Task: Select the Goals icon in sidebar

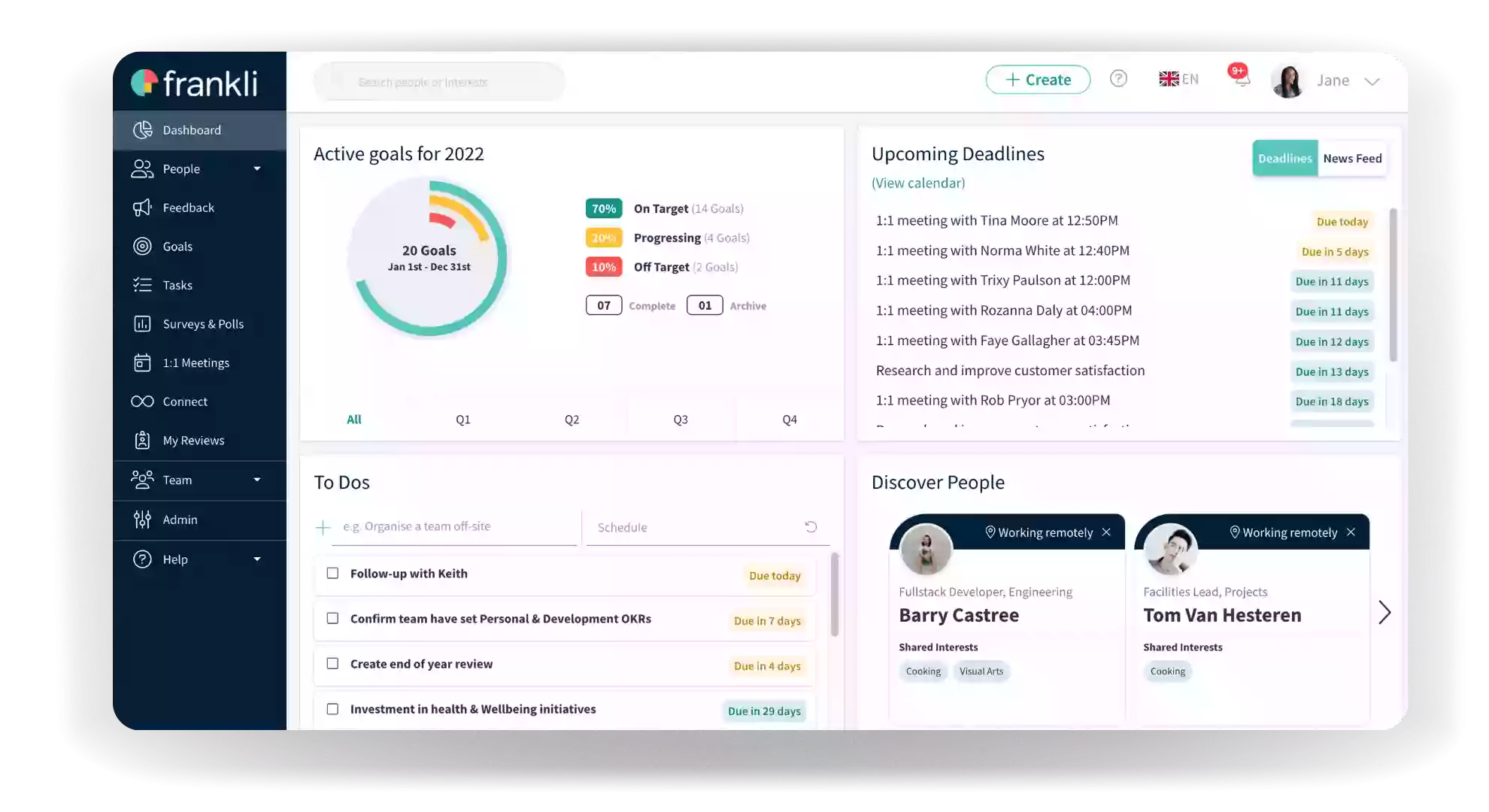Action: (x=142, y=245)
